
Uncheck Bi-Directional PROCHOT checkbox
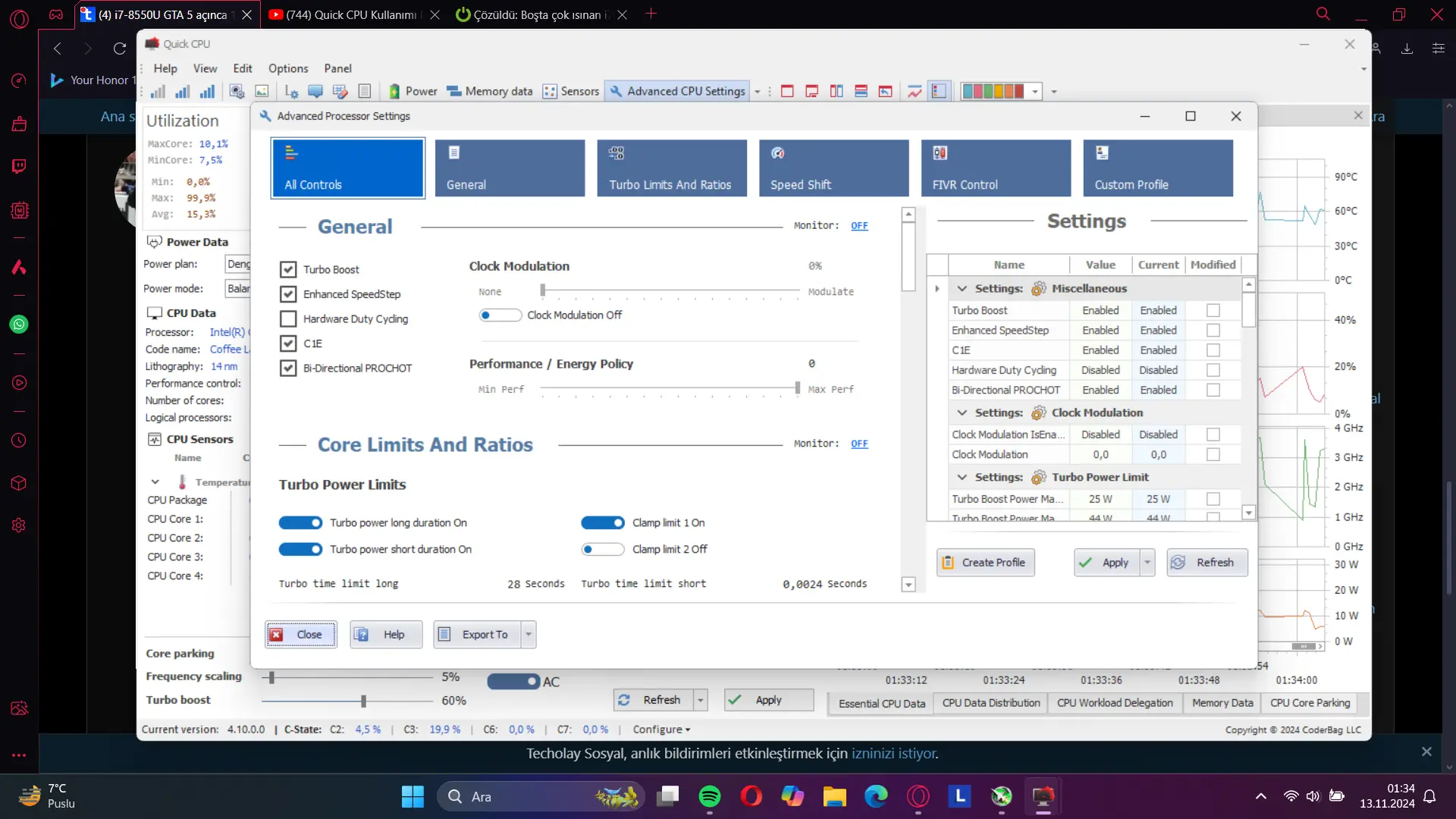pos(288,368)
